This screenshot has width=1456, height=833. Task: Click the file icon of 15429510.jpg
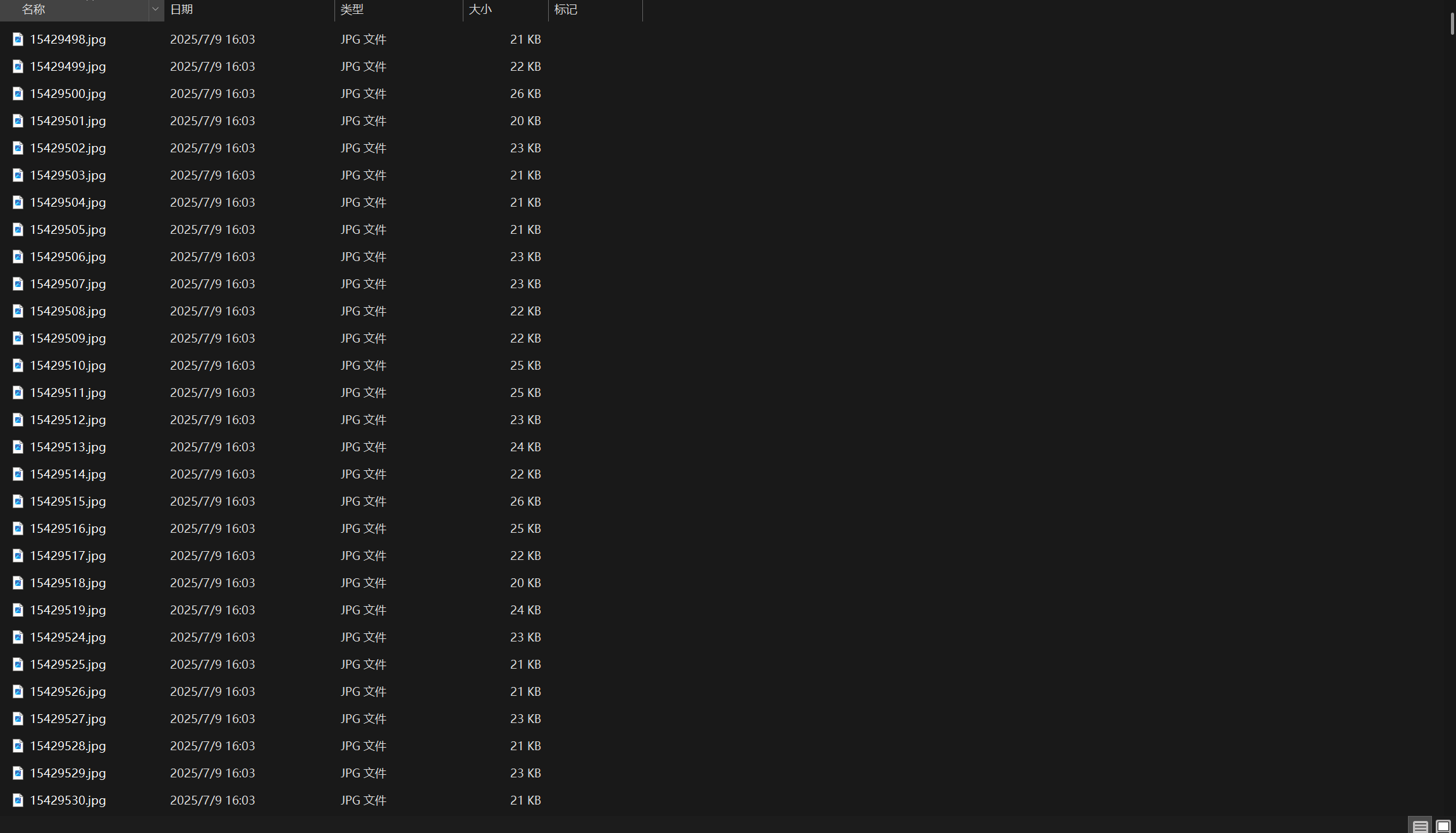coord(18,365)
